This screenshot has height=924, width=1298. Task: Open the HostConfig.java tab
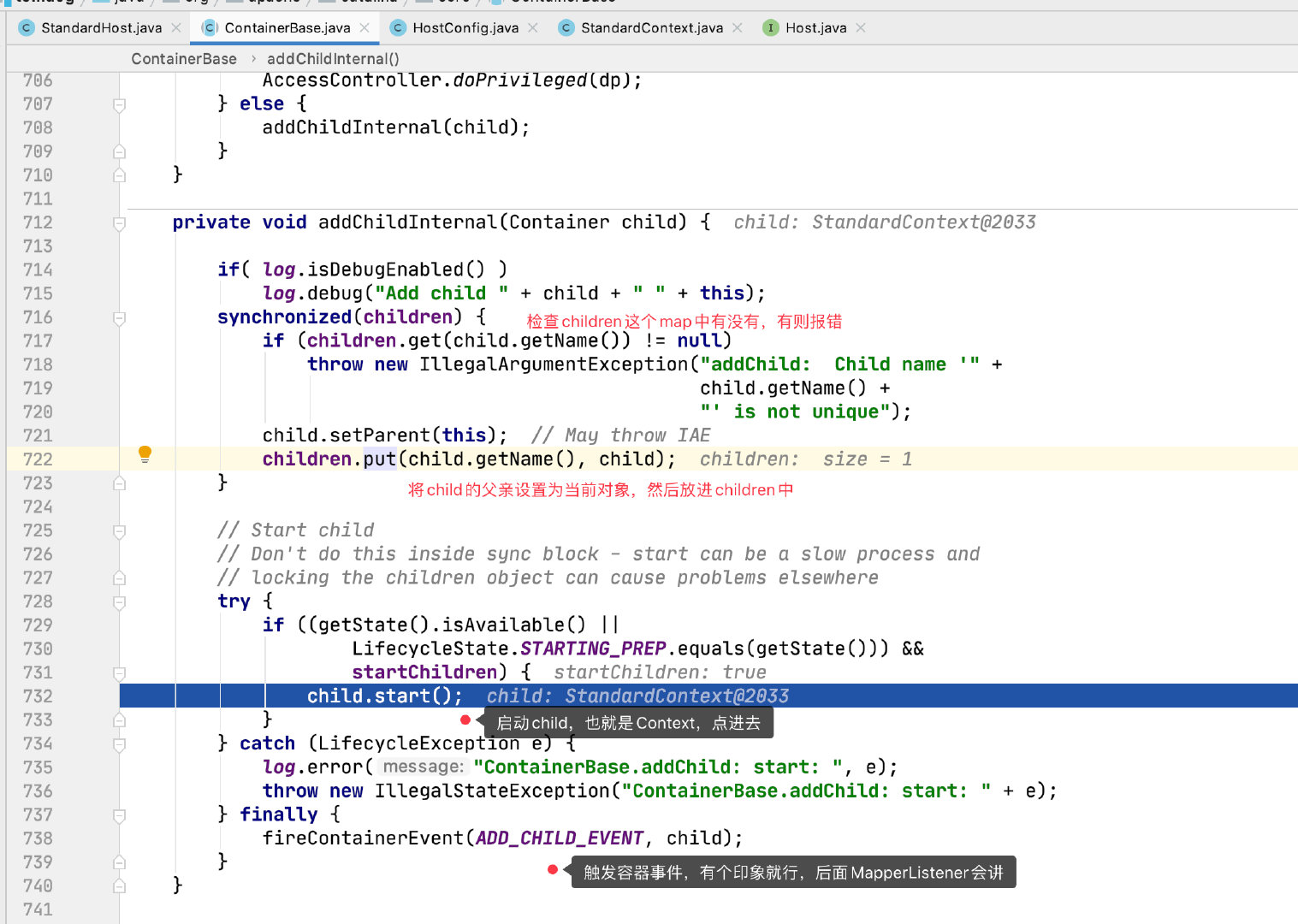coord(465,28)
